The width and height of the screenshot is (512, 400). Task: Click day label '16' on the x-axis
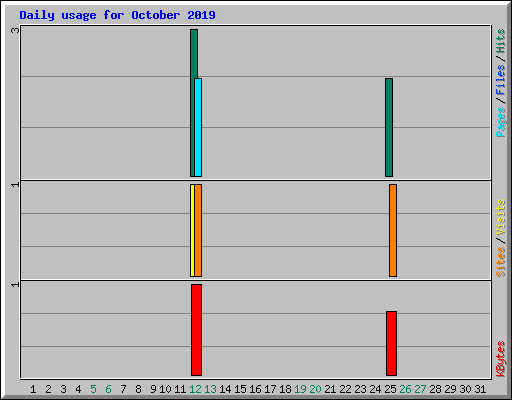(x=255, y=389)
